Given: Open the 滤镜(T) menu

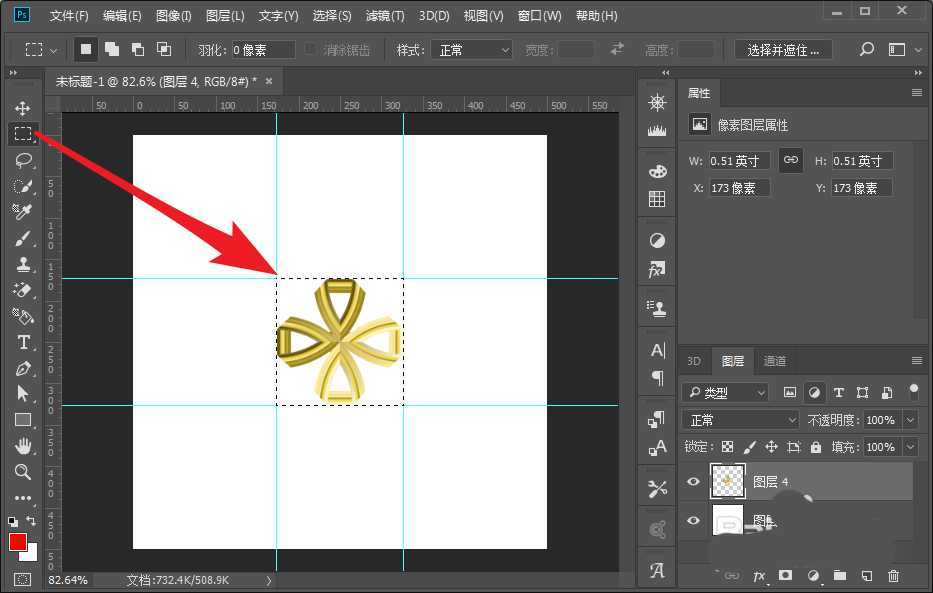Looking at the screenshot, I should [x=385, y=16].
